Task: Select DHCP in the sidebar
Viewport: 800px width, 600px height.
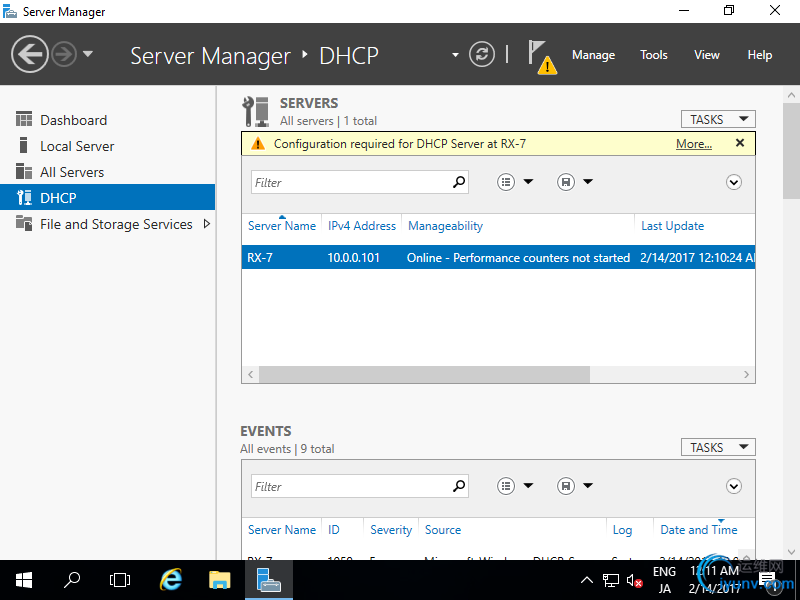Action: coord(108,197)
